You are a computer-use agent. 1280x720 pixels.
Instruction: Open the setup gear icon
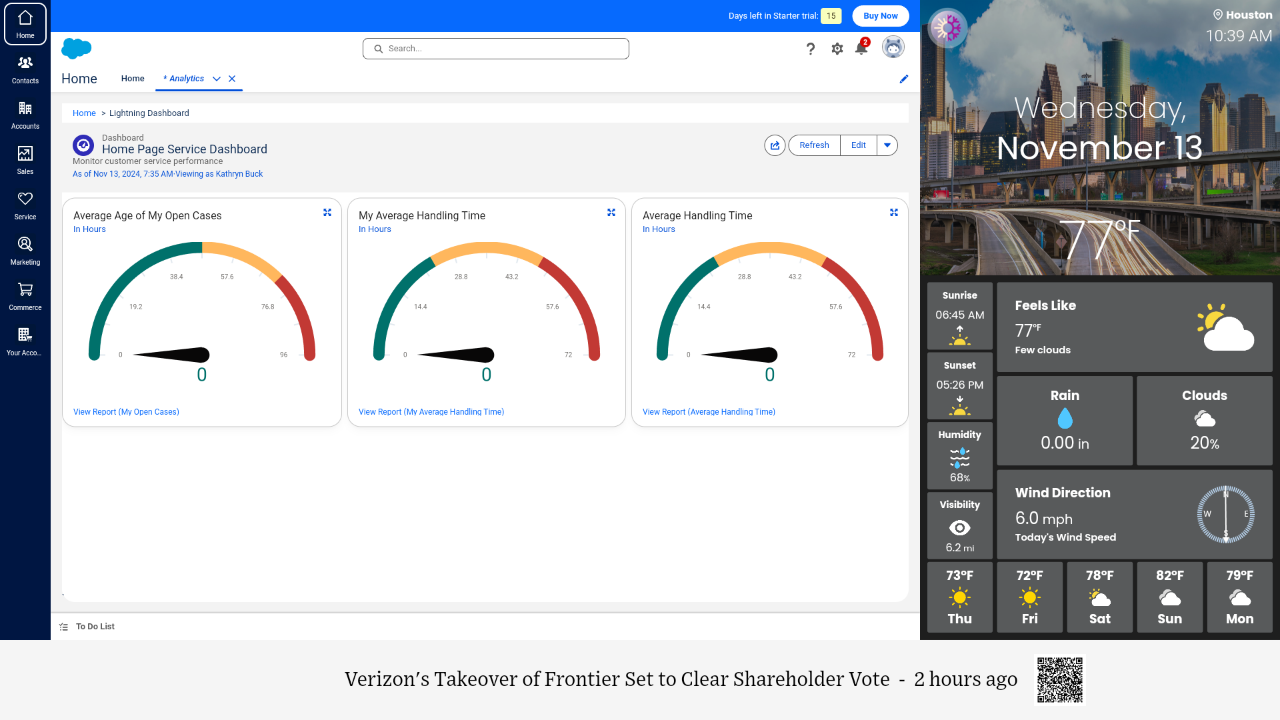click(837, 49)
